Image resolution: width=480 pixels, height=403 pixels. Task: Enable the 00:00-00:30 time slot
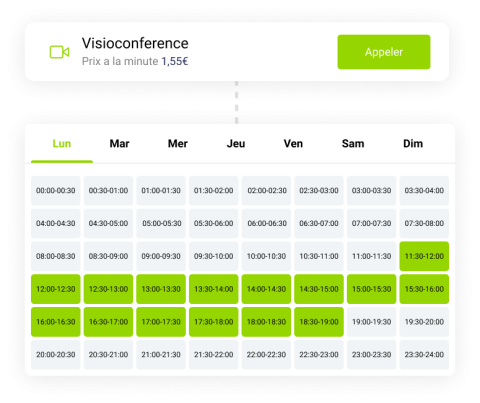[x=56, y=190]
